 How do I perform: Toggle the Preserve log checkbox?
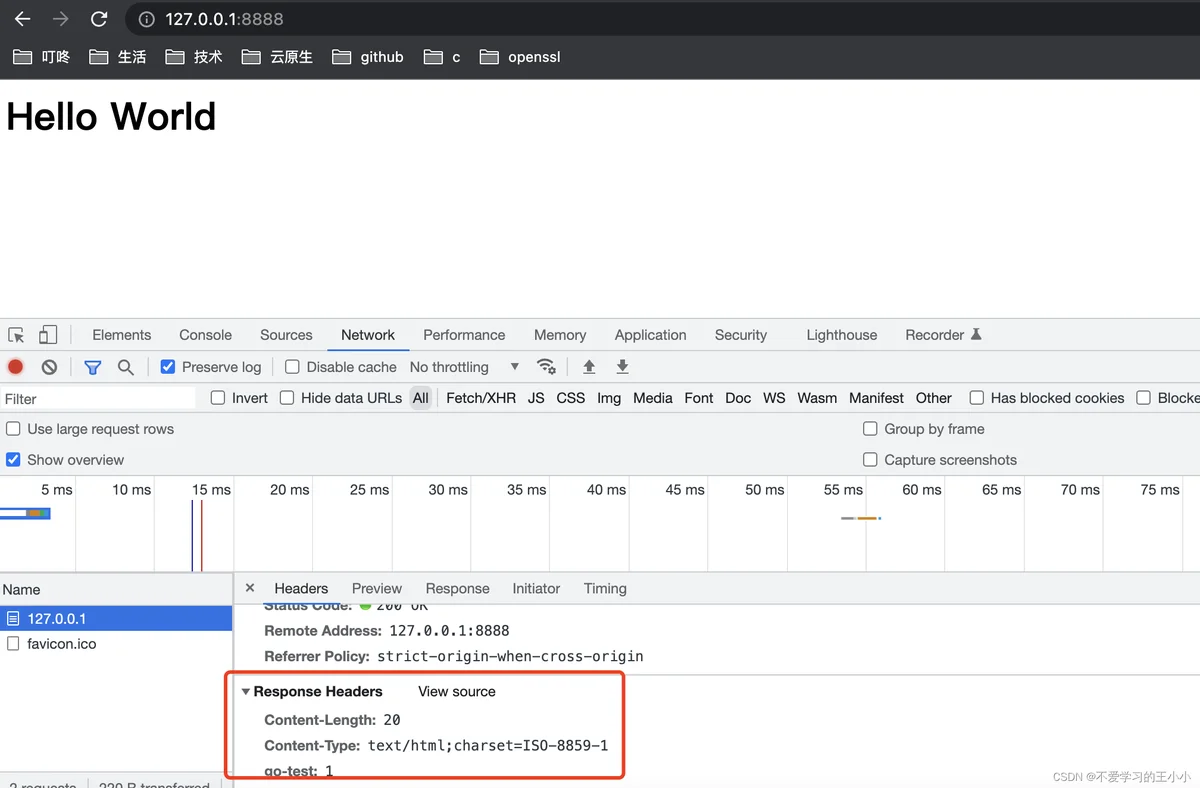coord(168,367)
